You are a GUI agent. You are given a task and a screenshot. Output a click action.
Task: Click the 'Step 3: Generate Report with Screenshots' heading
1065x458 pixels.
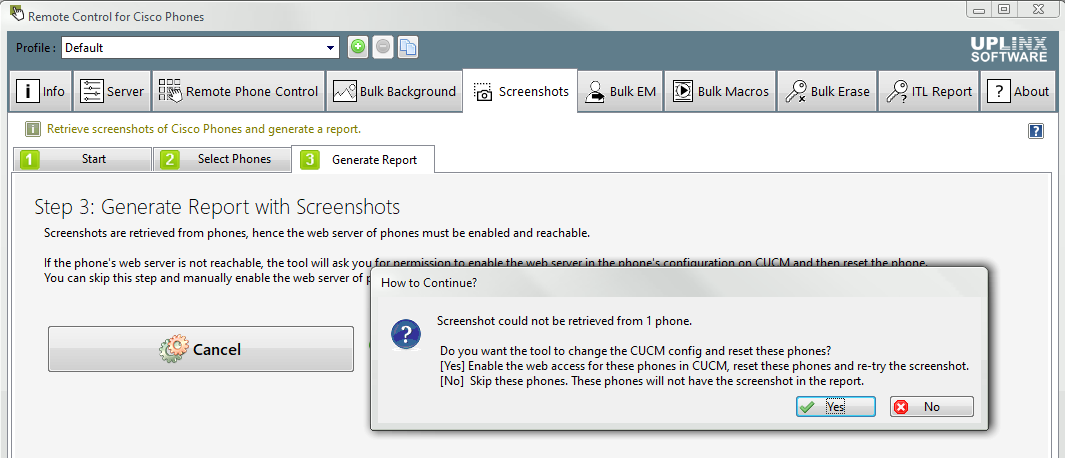[217, 207]
